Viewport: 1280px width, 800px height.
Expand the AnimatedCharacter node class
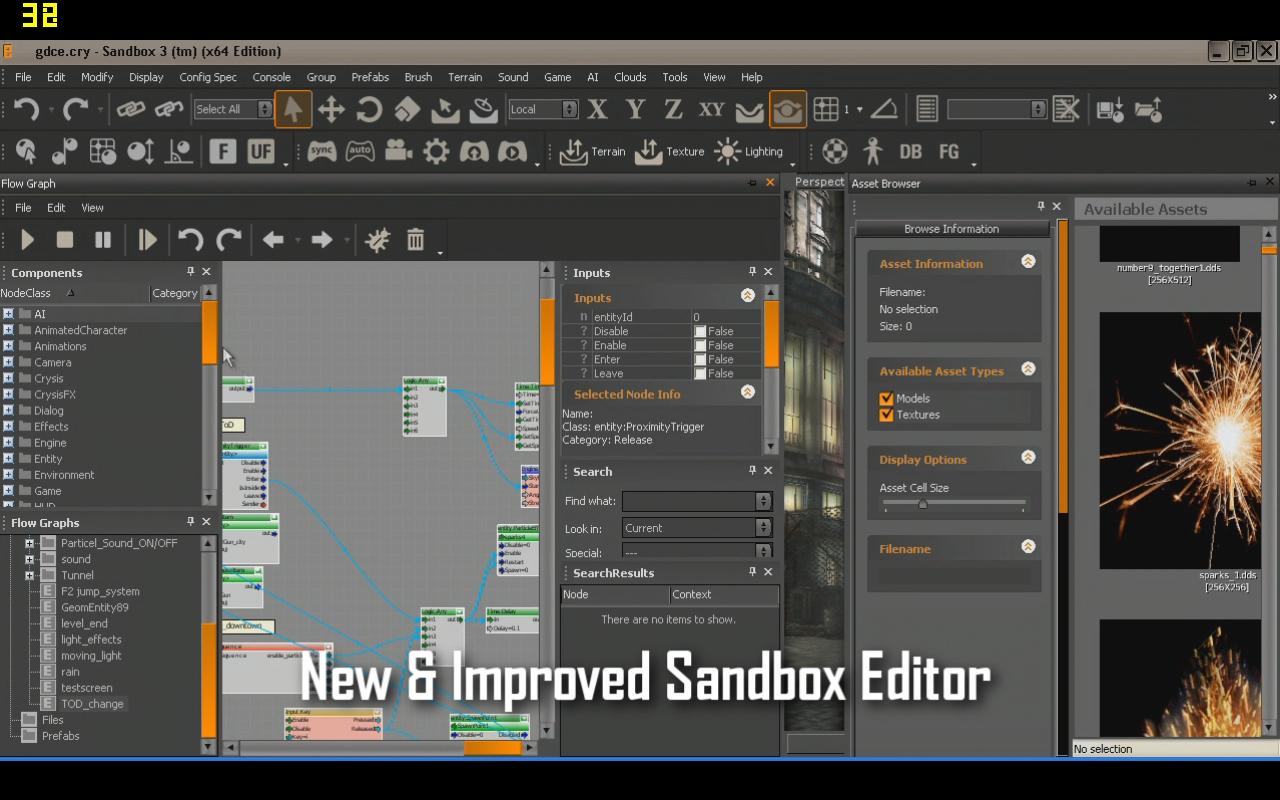point(8,330)
